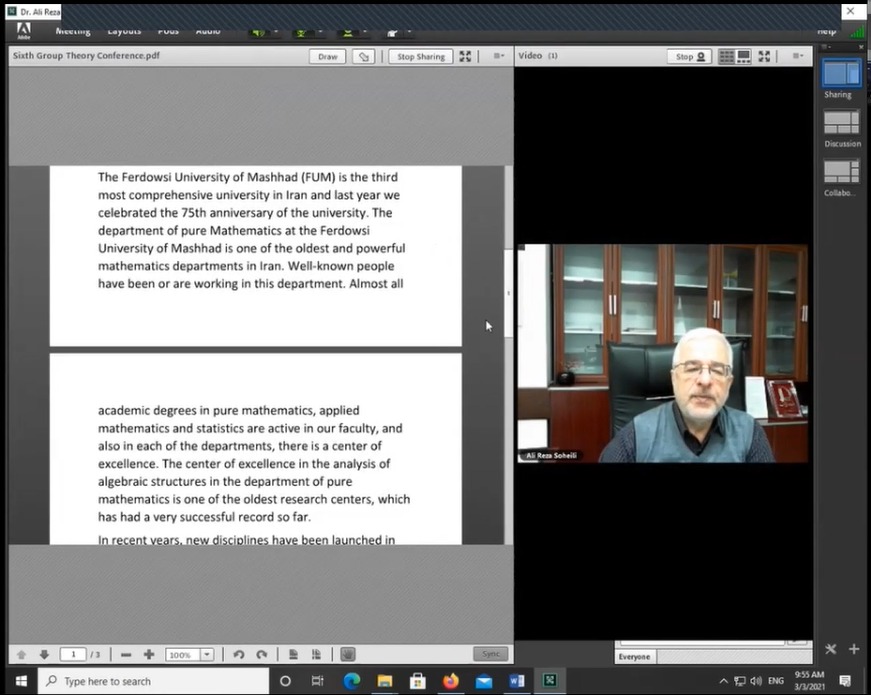Click the page number input field

point(72,654)
